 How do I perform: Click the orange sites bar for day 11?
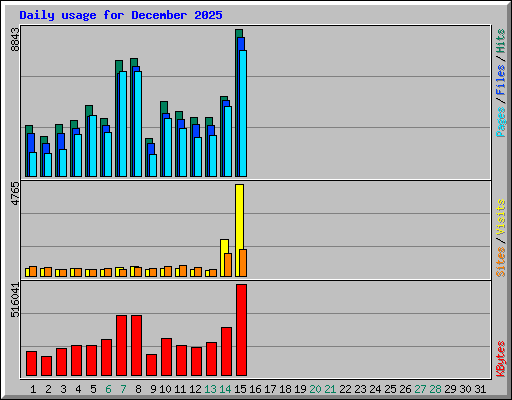[183, 271]
